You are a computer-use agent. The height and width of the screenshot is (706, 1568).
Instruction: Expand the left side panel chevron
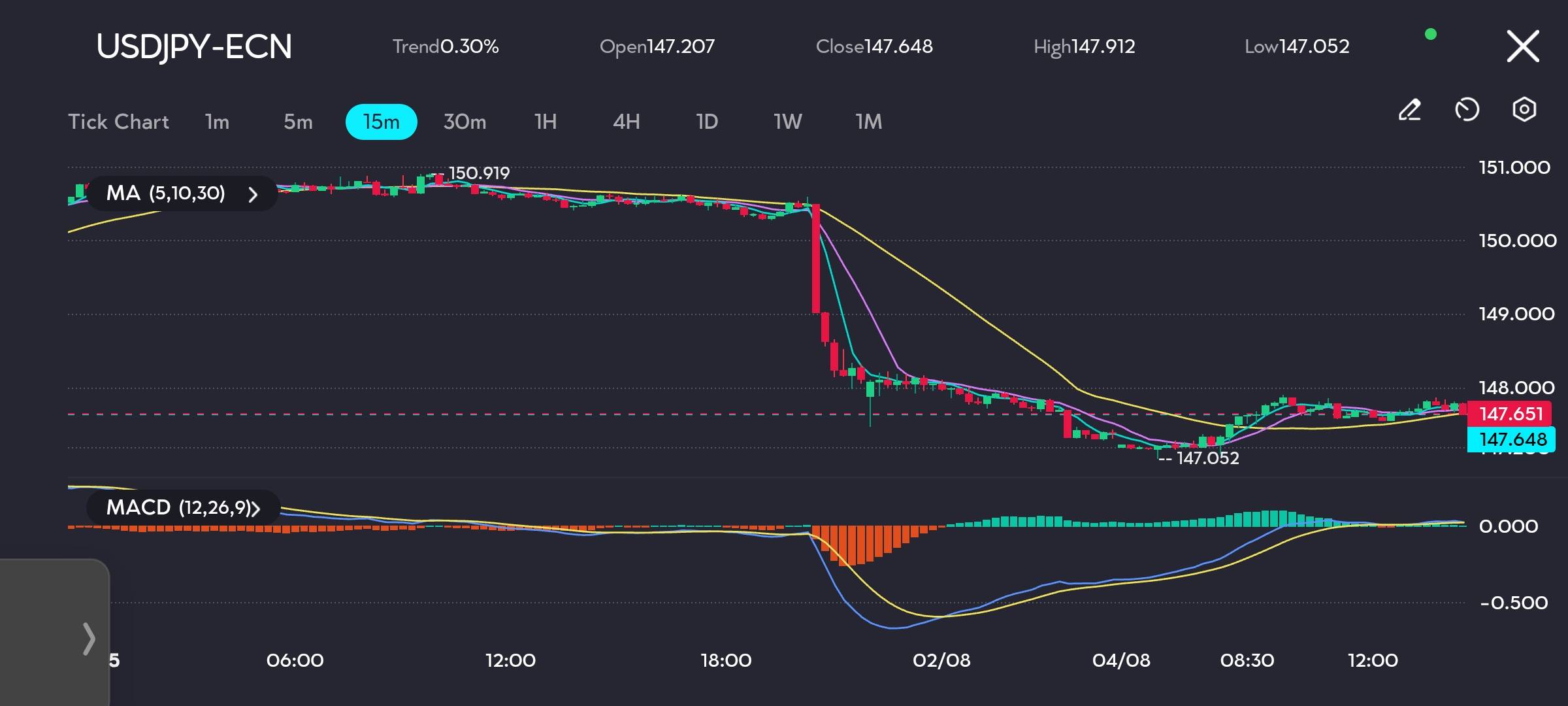point(89,639)
